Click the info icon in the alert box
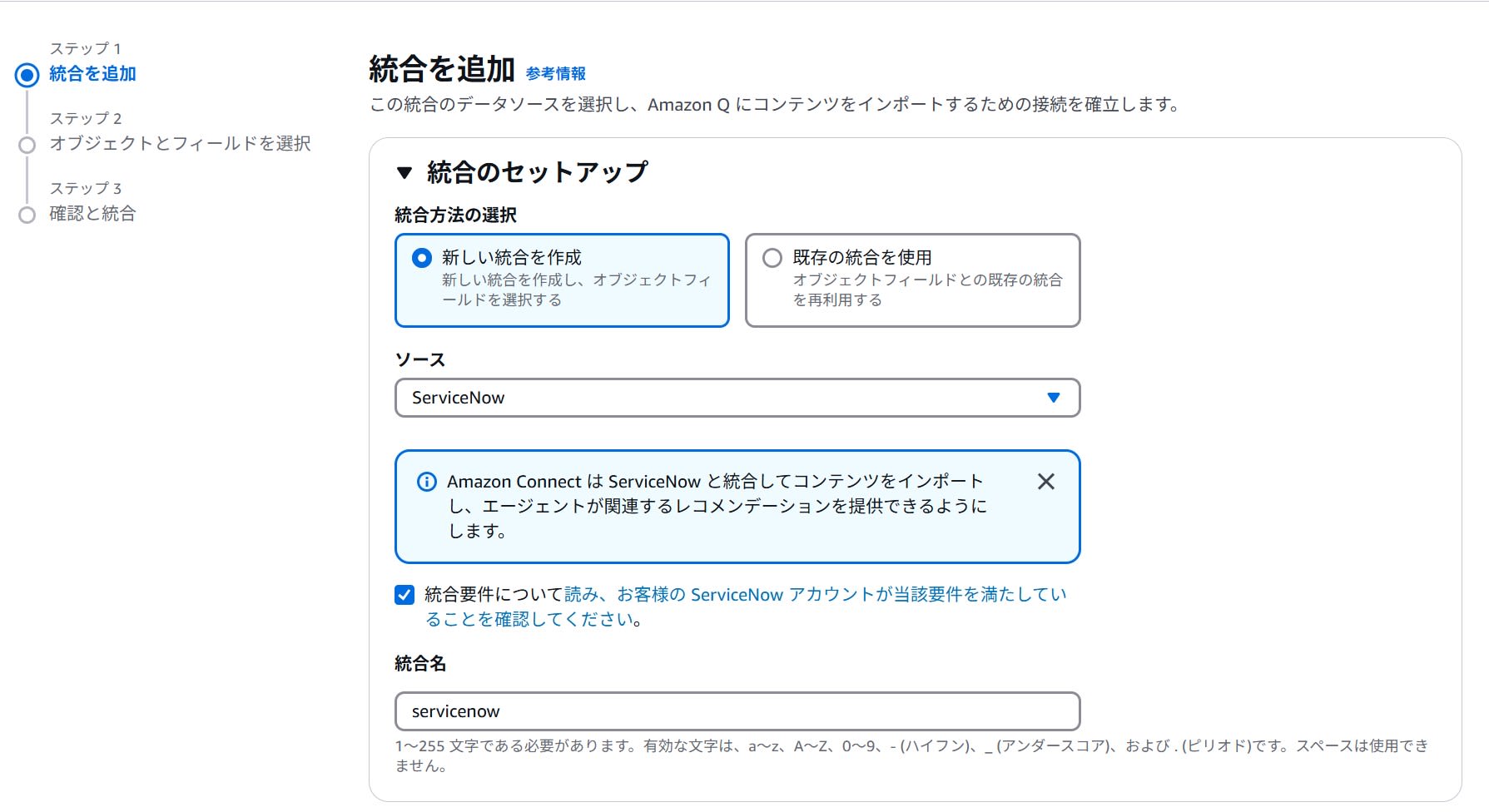 pos(426,482)
